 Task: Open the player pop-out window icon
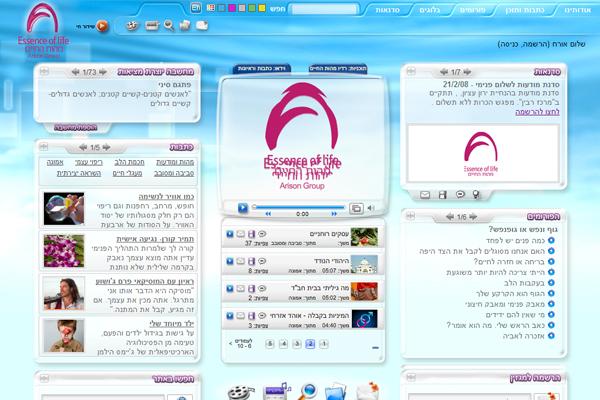click(356, 208)
